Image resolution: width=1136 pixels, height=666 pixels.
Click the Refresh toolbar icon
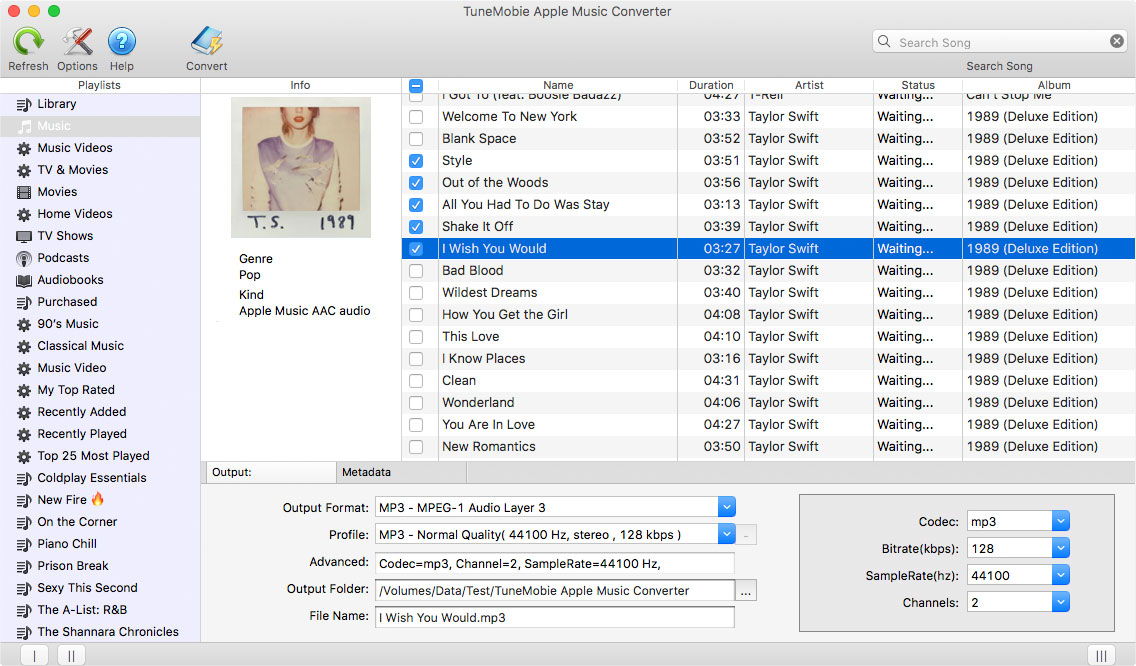[28, 41]
